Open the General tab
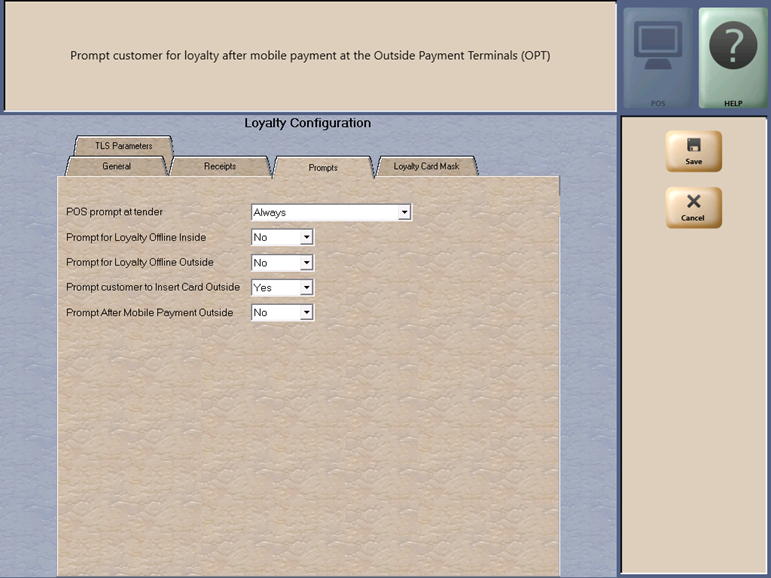 (x=116, y=166)
